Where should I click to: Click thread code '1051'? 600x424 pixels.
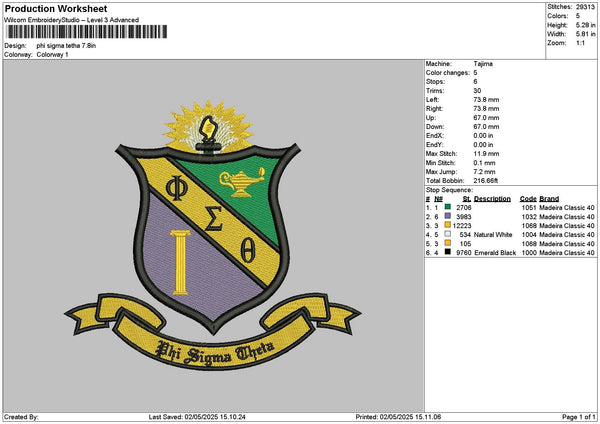(529, 207)
